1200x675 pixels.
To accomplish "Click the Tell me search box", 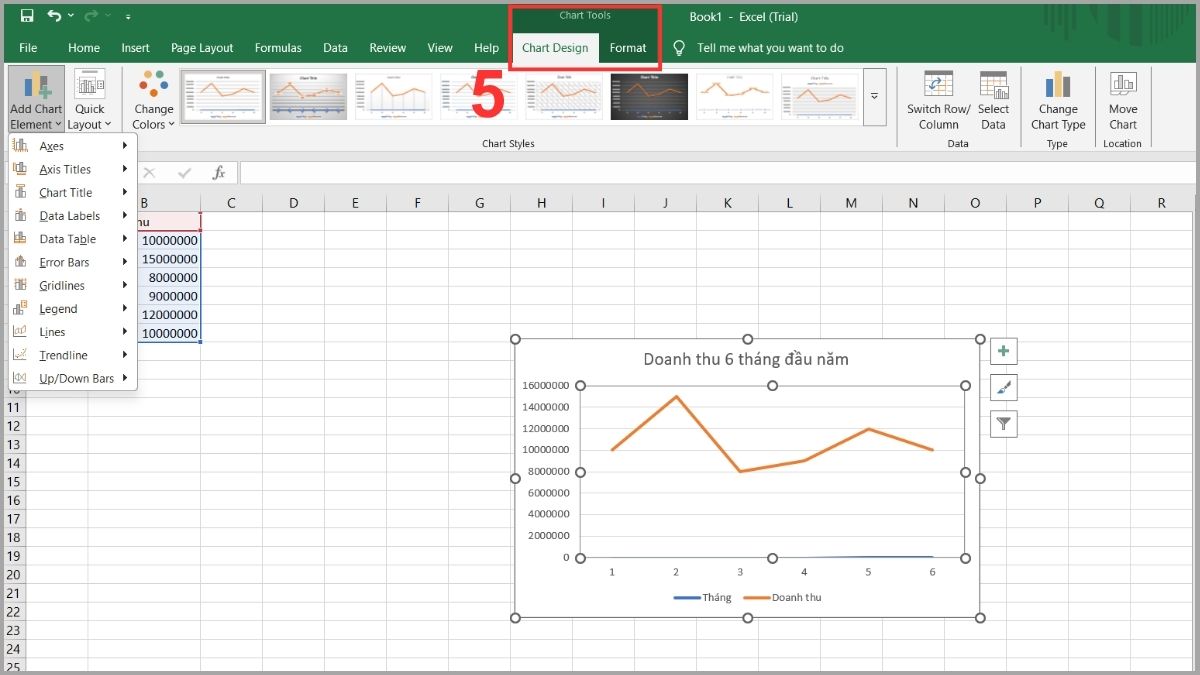I will pos(770,48).
